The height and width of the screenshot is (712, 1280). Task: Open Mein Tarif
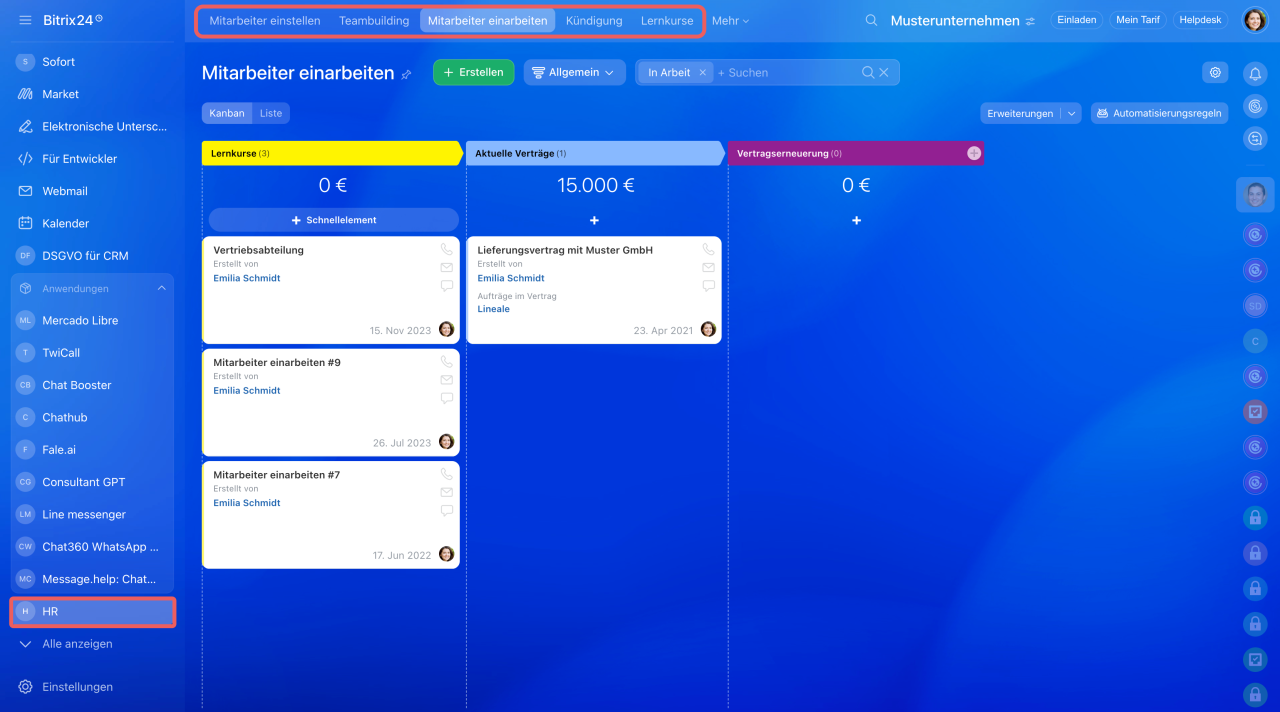(x=1138, y=20)
